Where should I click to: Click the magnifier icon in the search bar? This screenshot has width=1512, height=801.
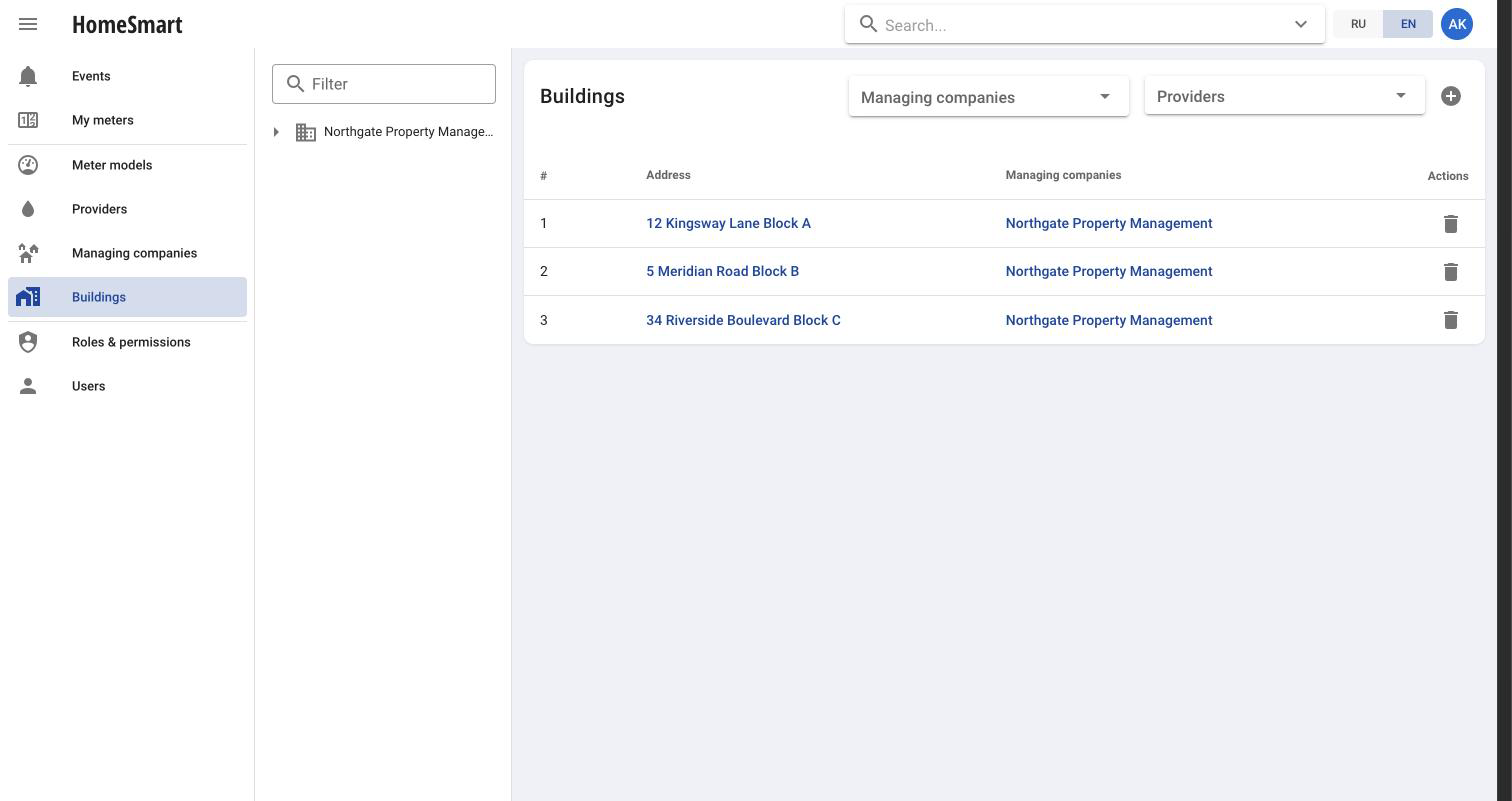pos(869,24)
